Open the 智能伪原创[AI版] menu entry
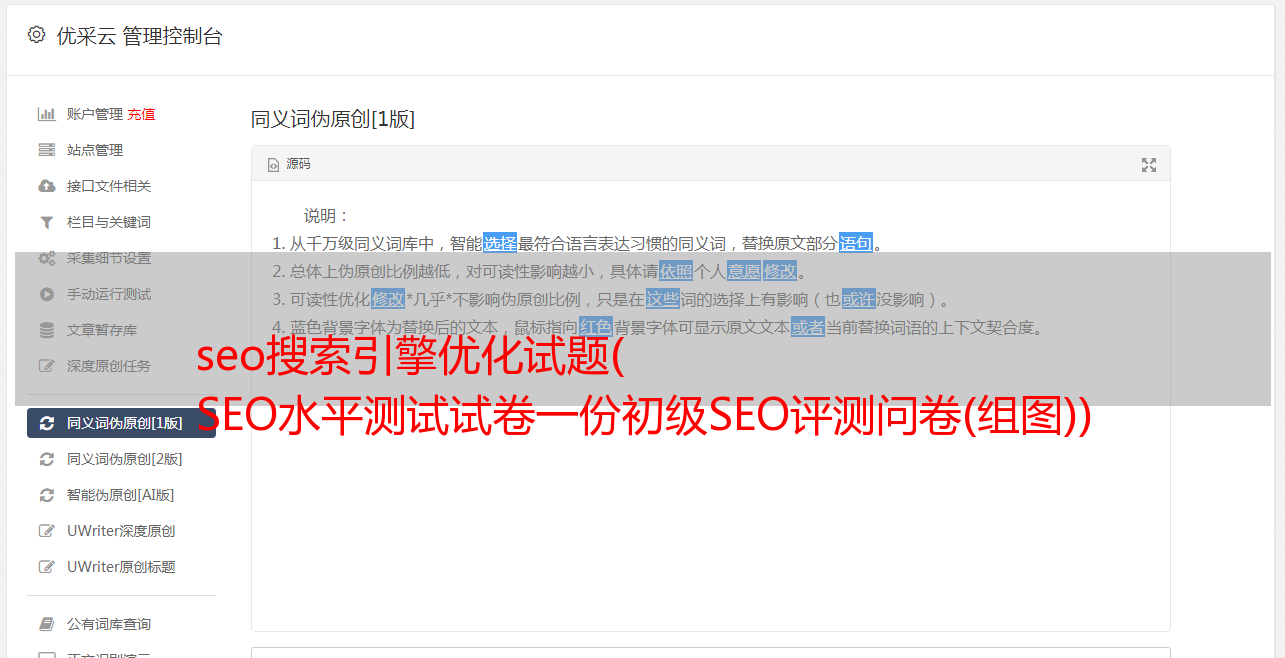 tap(121, 495)
